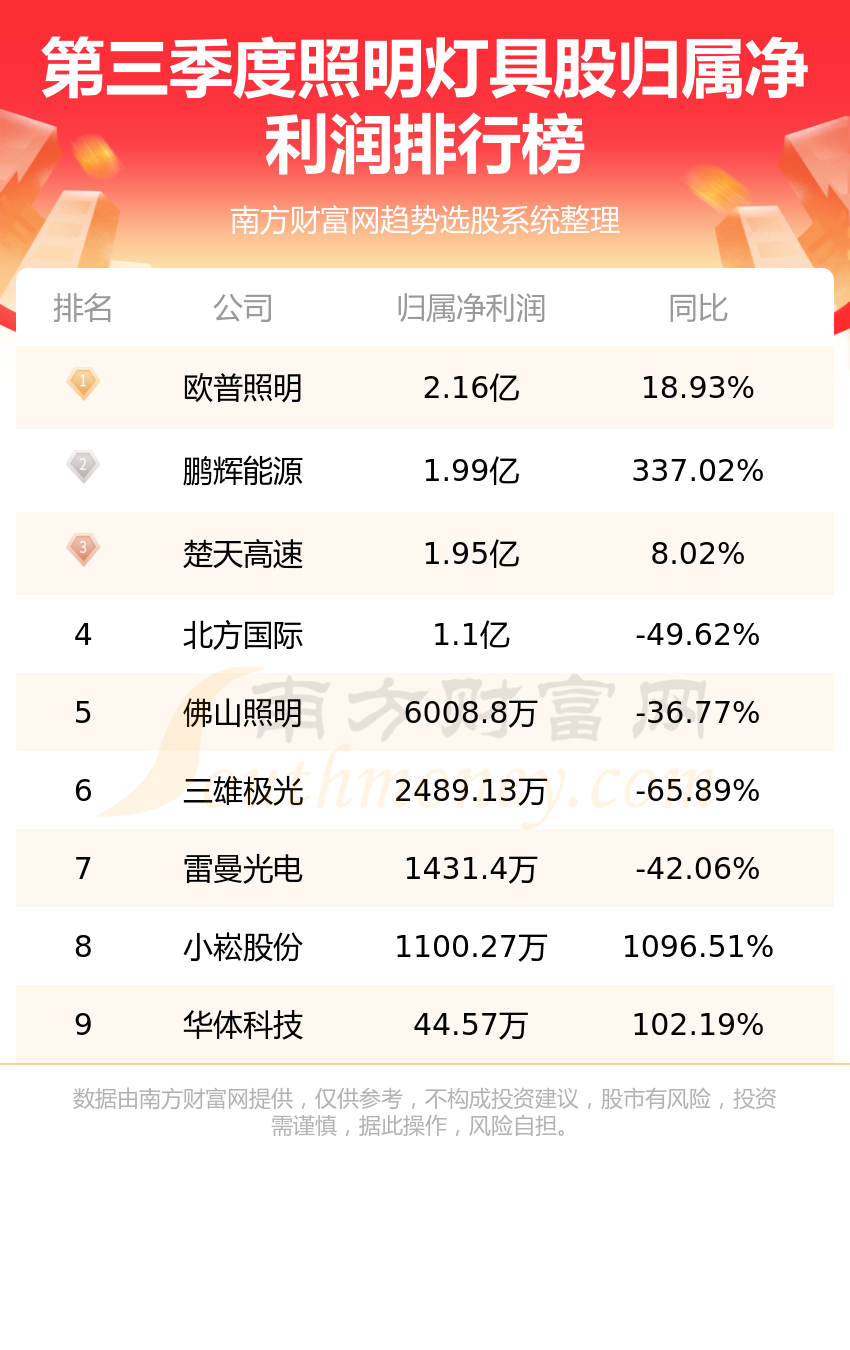Open 雷曼光电 company entry

pos(243,869)
